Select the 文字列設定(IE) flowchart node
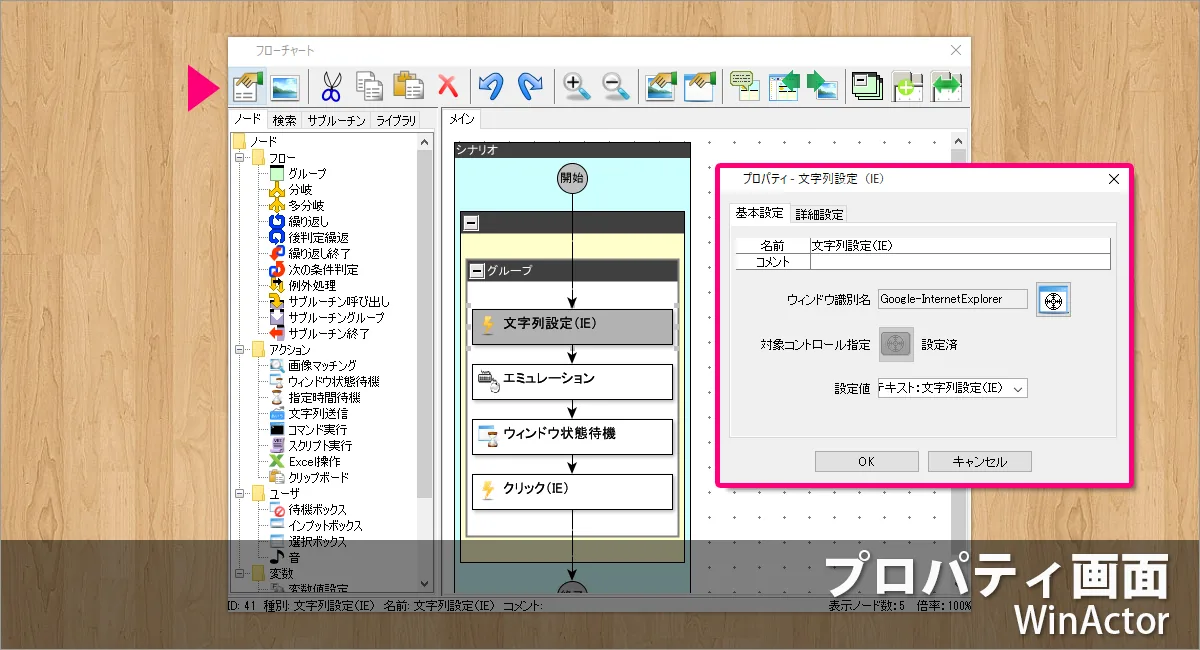 coord(572,327)
